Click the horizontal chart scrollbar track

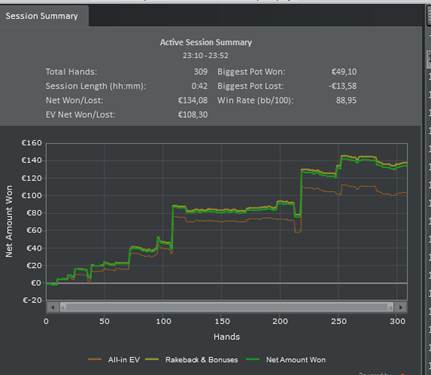(227, 307)
